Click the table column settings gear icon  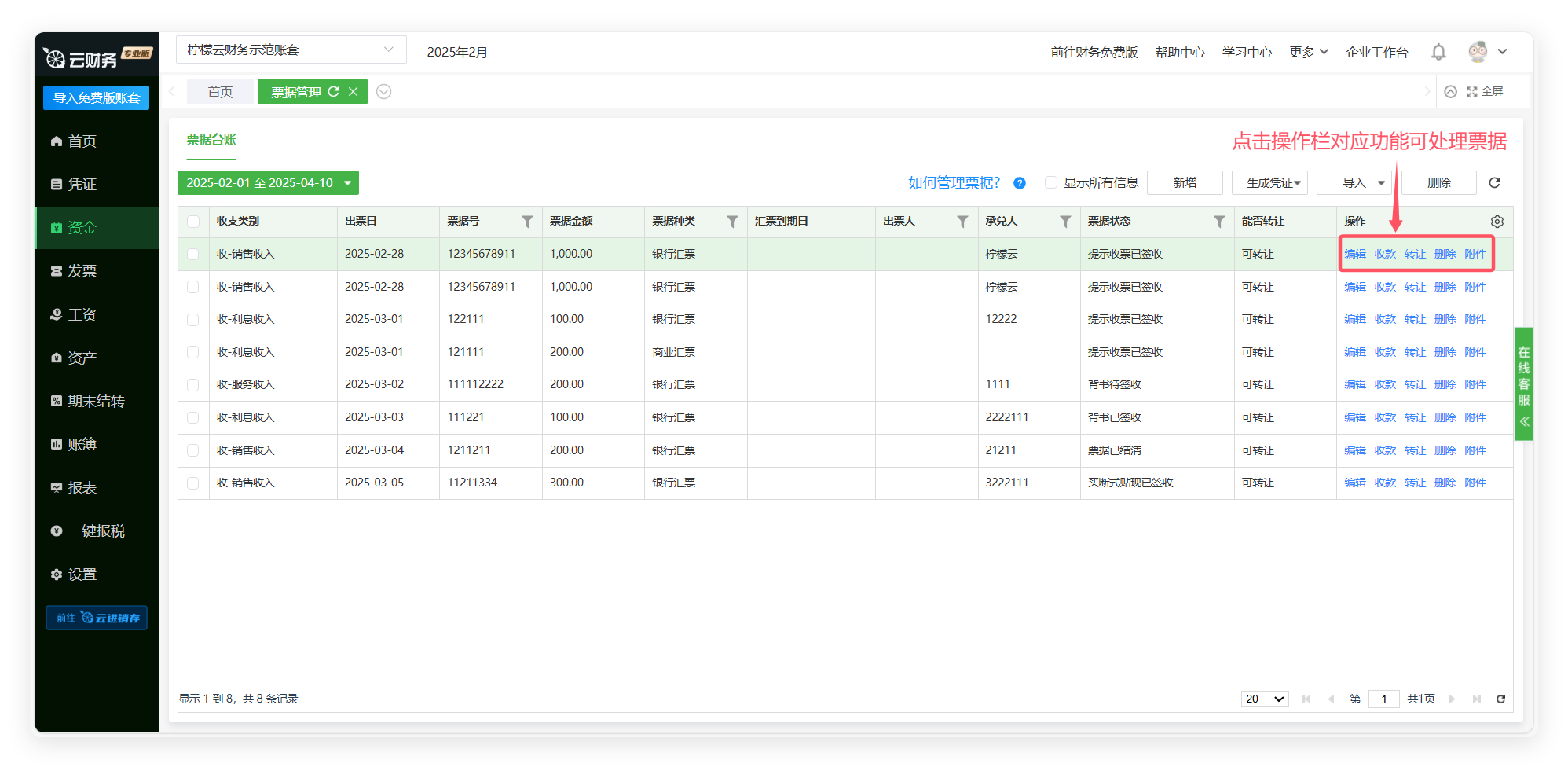pyautogui.click(x=1497, y=222)
